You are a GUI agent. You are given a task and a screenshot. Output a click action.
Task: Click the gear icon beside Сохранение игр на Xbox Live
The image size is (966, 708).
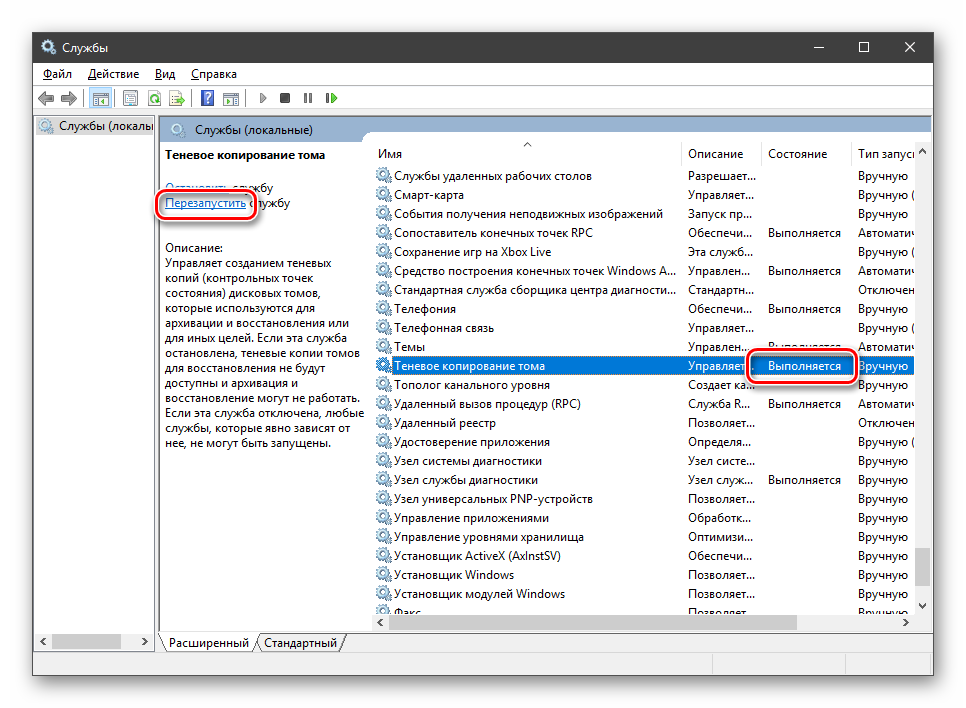coord(384,252)
